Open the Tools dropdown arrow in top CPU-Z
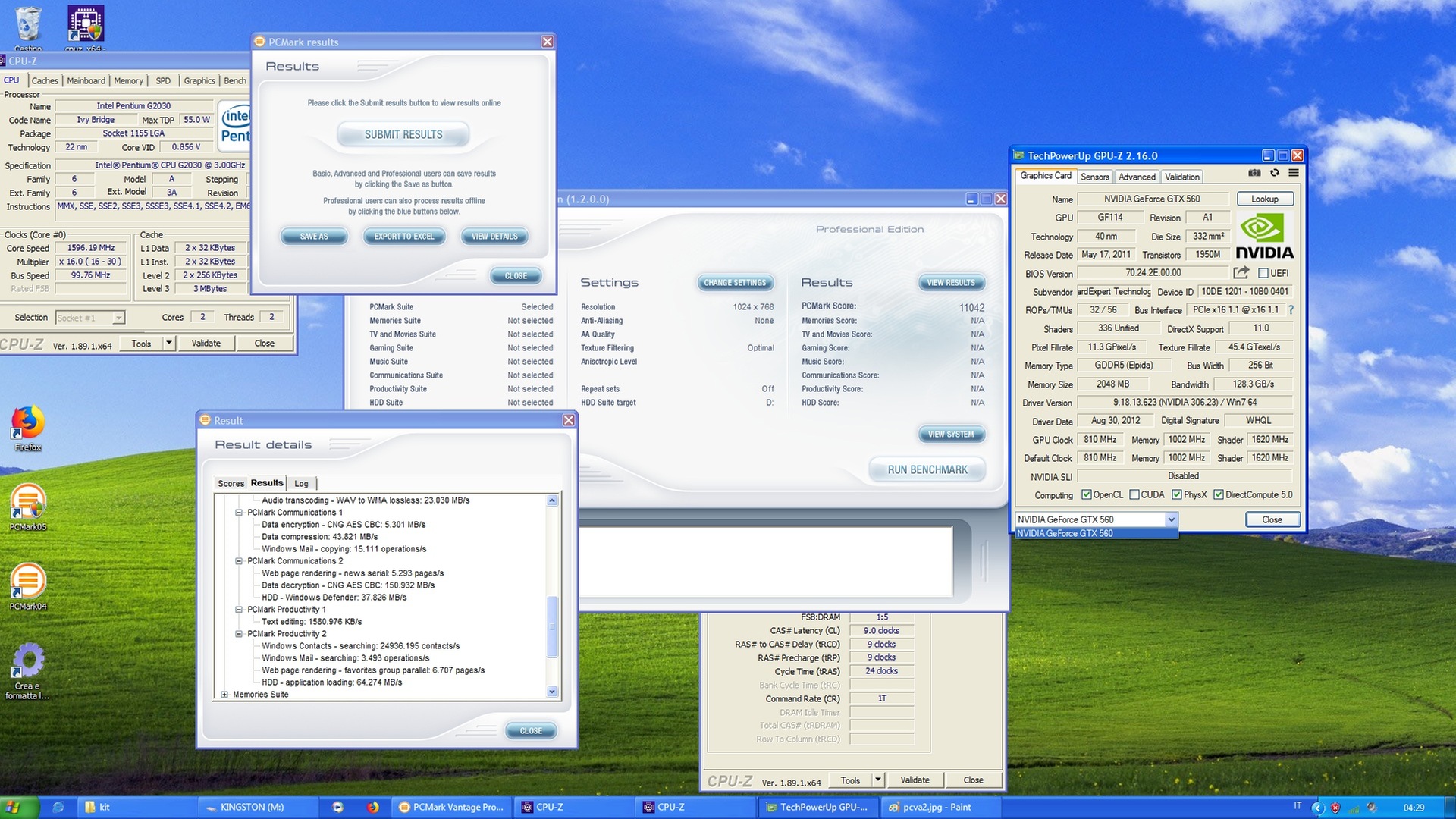The height and width of the screenshot is (819, 1456). click(x=168, y=344)
